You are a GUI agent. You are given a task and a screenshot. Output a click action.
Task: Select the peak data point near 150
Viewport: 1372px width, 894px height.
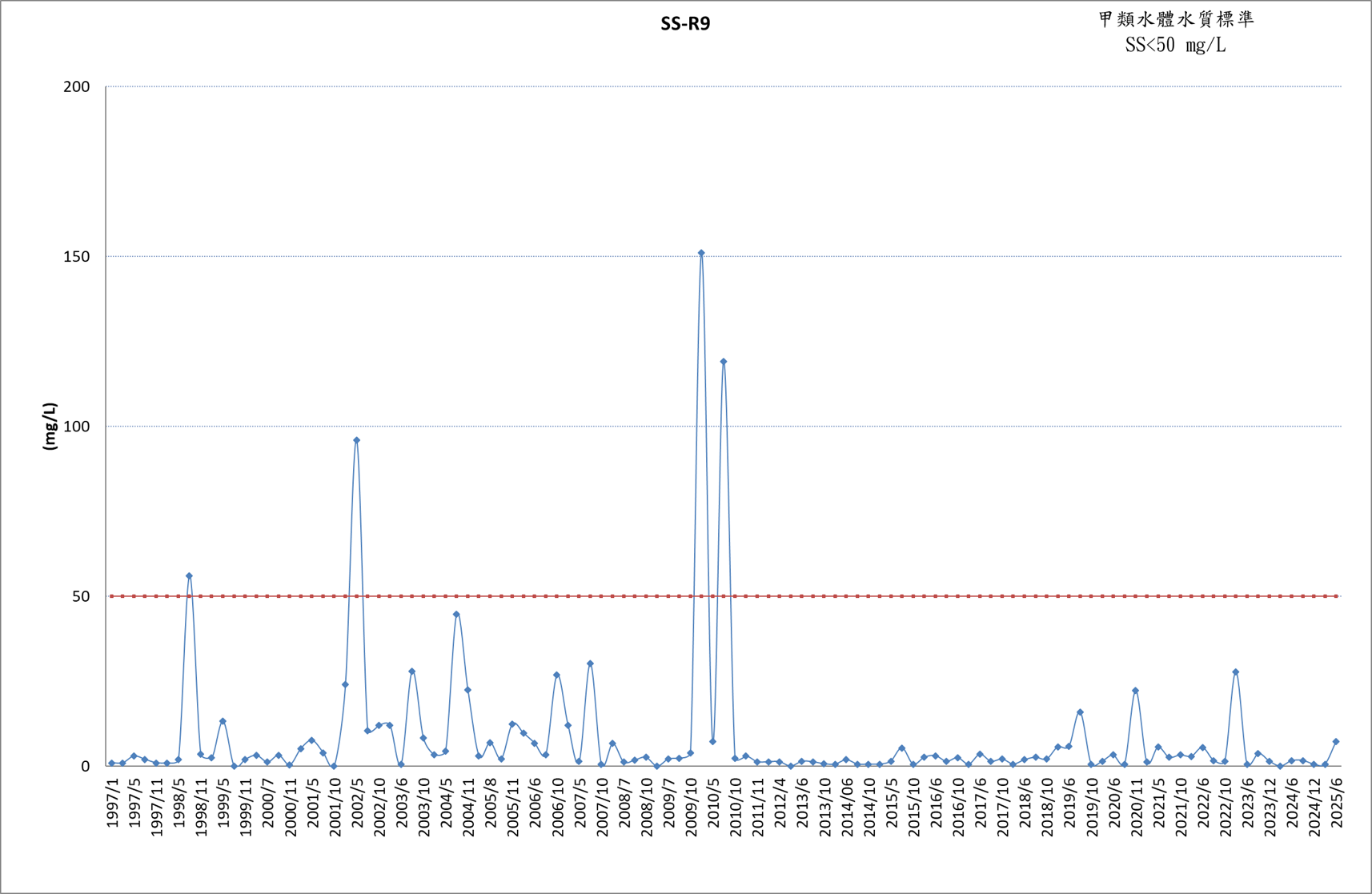click(x=701, y=253)
